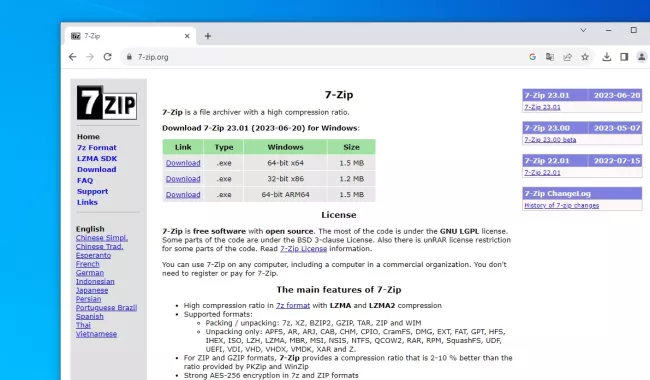Open the translate page icon
Viewport: 650px width, 380px height.
tap(550, 57)
